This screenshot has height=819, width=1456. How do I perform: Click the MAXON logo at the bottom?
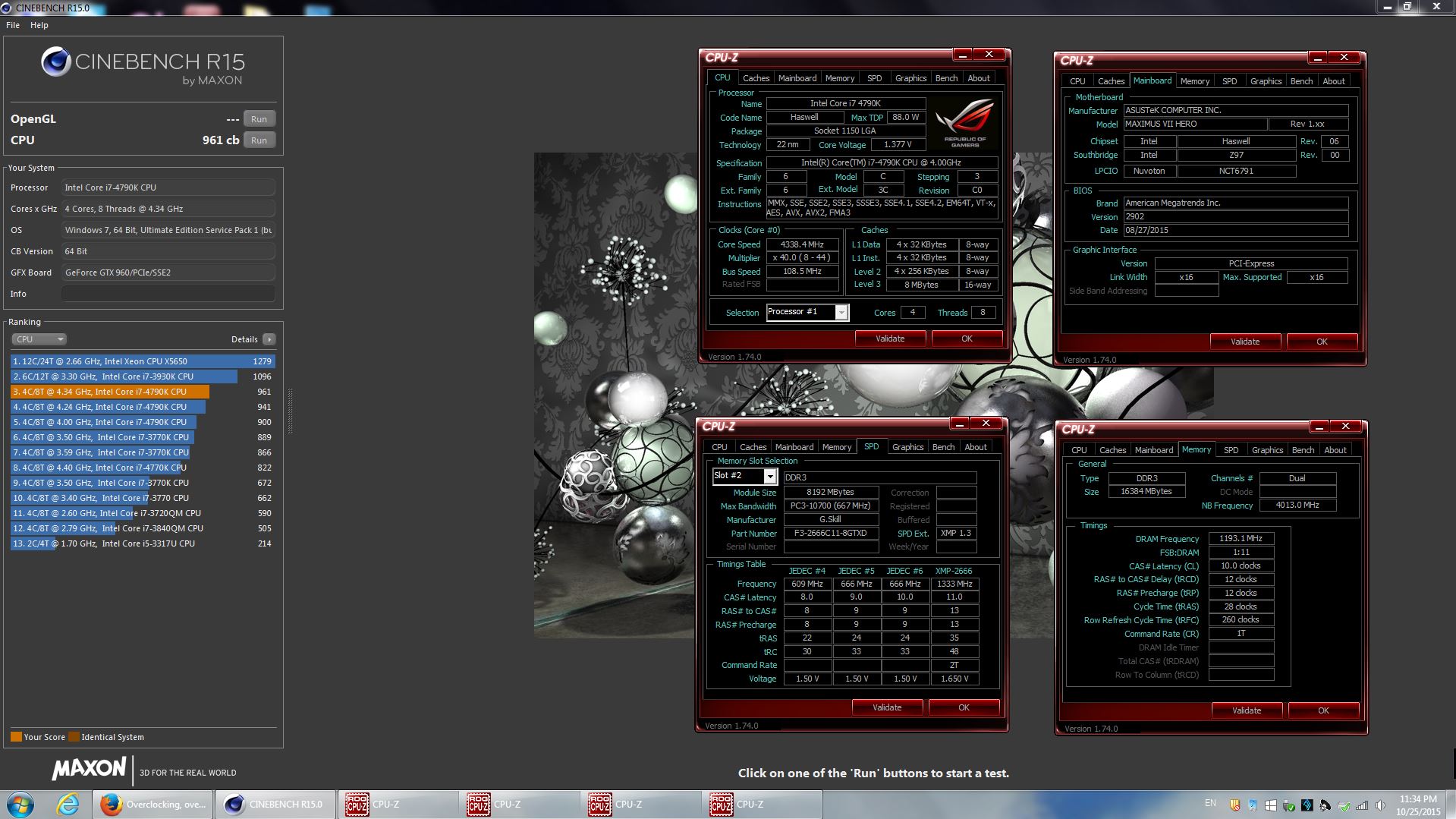pos(89,769)
